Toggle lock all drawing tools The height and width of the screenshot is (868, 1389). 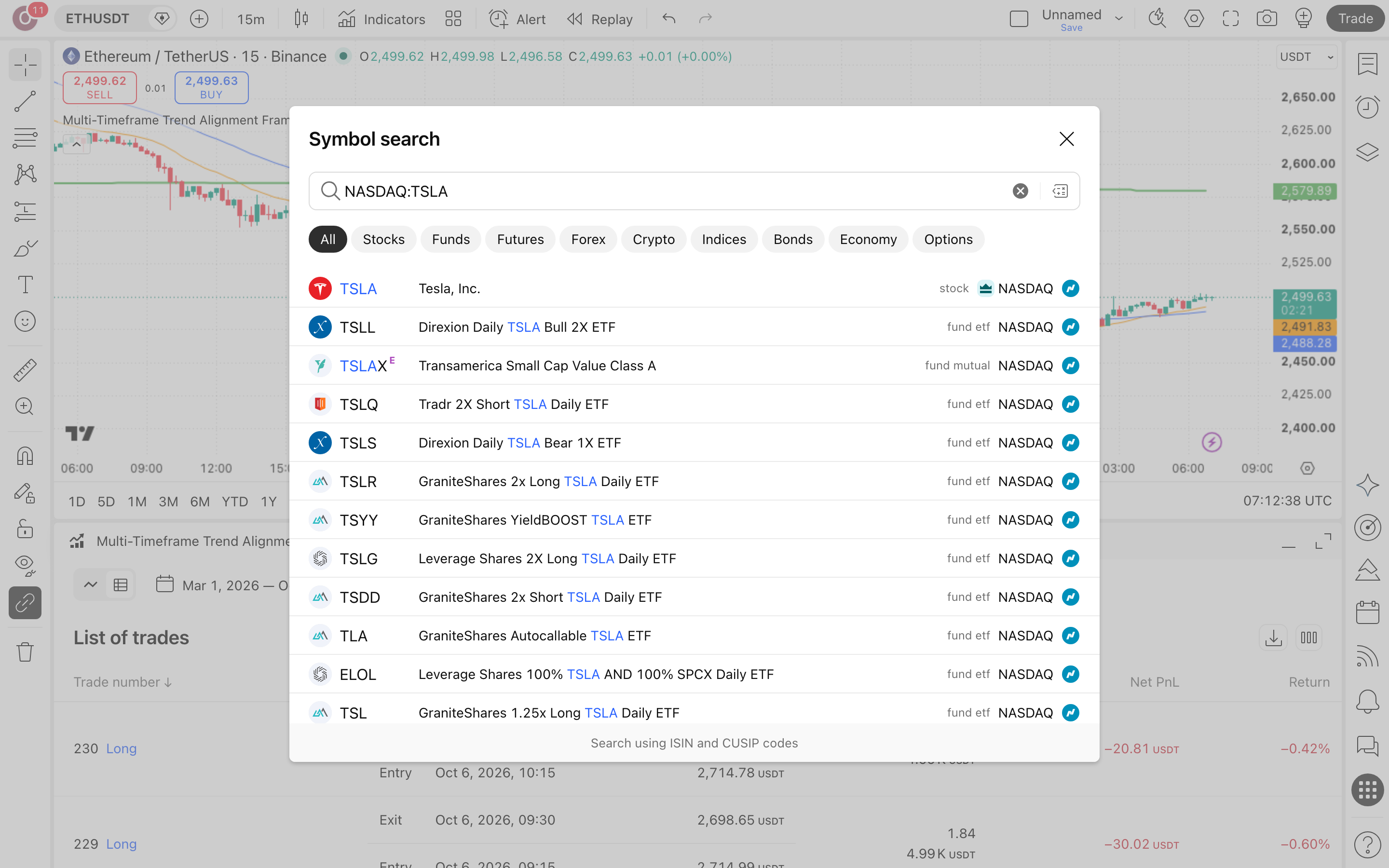pos(25,529)
